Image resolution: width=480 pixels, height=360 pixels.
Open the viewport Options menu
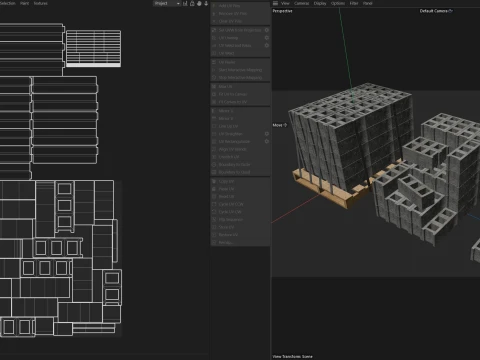pyautogui.click(x=338, y=3)
